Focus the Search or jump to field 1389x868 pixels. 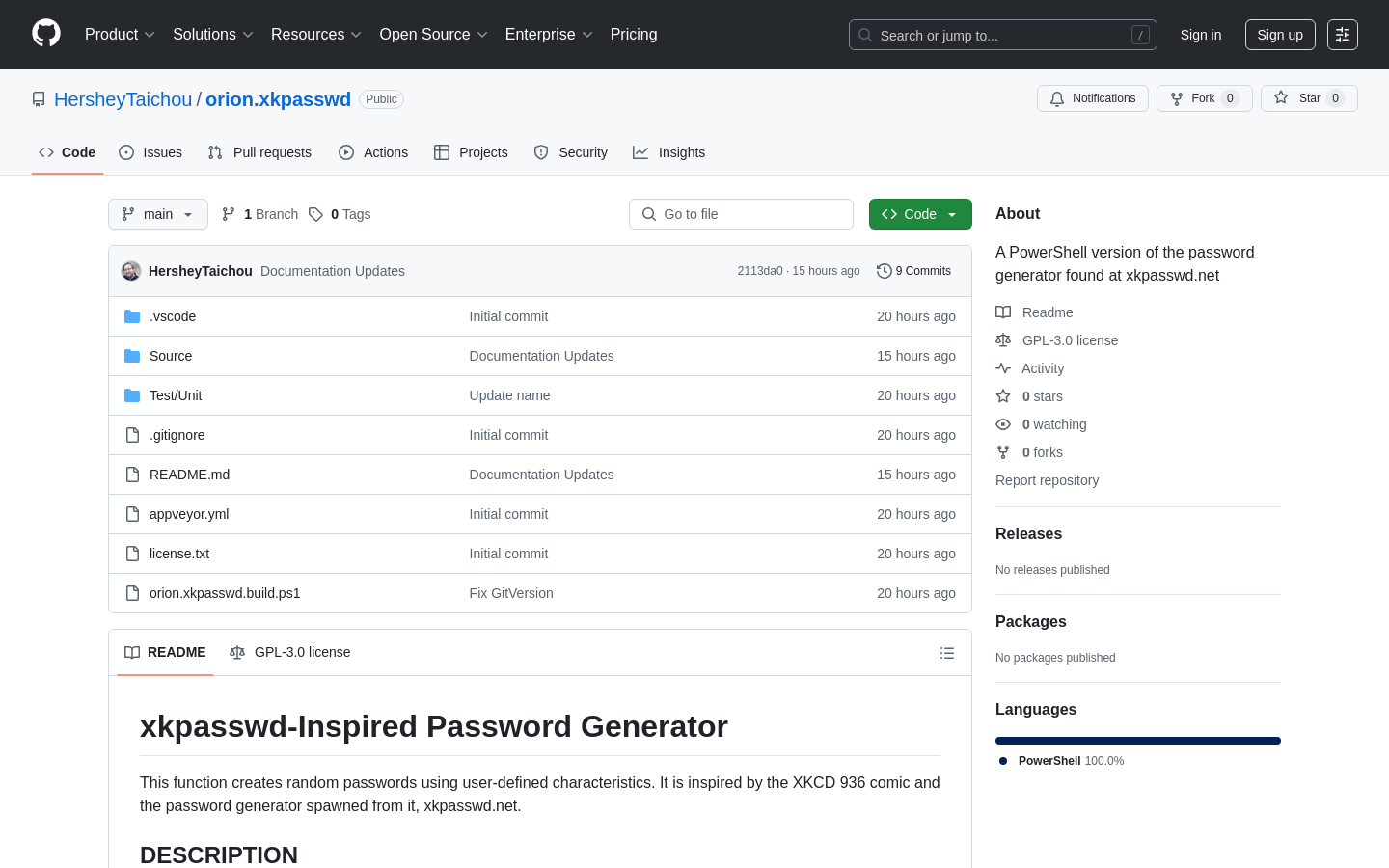(x=1003, y=35)
